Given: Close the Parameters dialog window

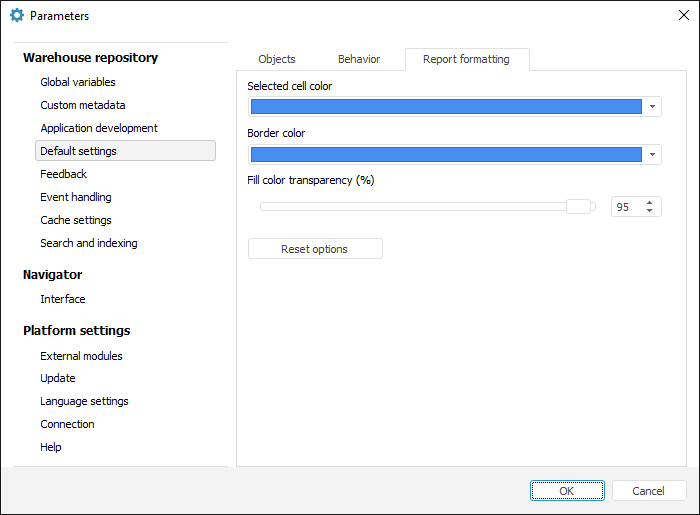Looking at the screenshot, I should pyautogui.click(x=683, y=16).
